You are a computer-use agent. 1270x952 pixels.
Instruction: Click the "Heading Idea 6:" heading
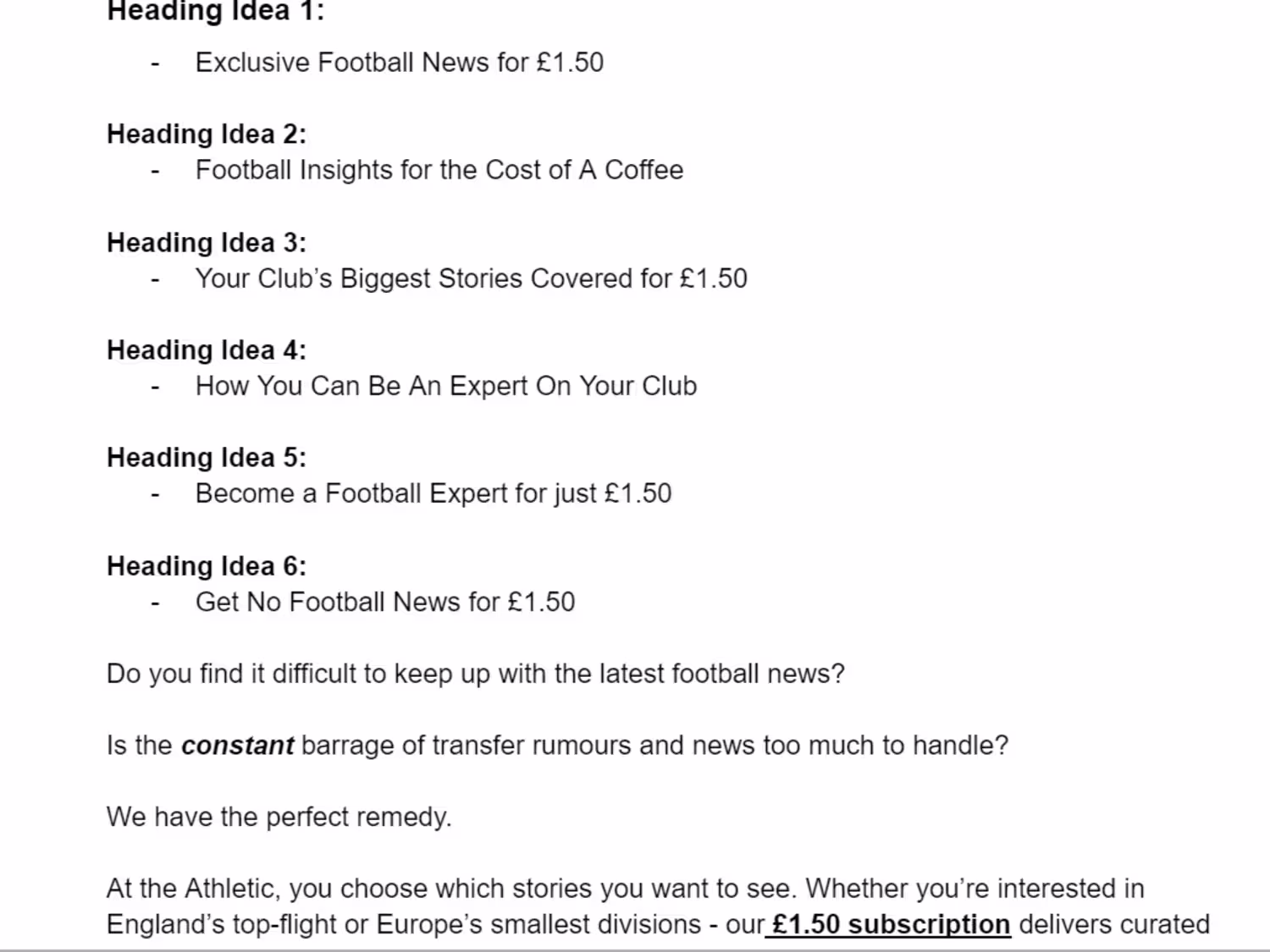click(207, 566)
